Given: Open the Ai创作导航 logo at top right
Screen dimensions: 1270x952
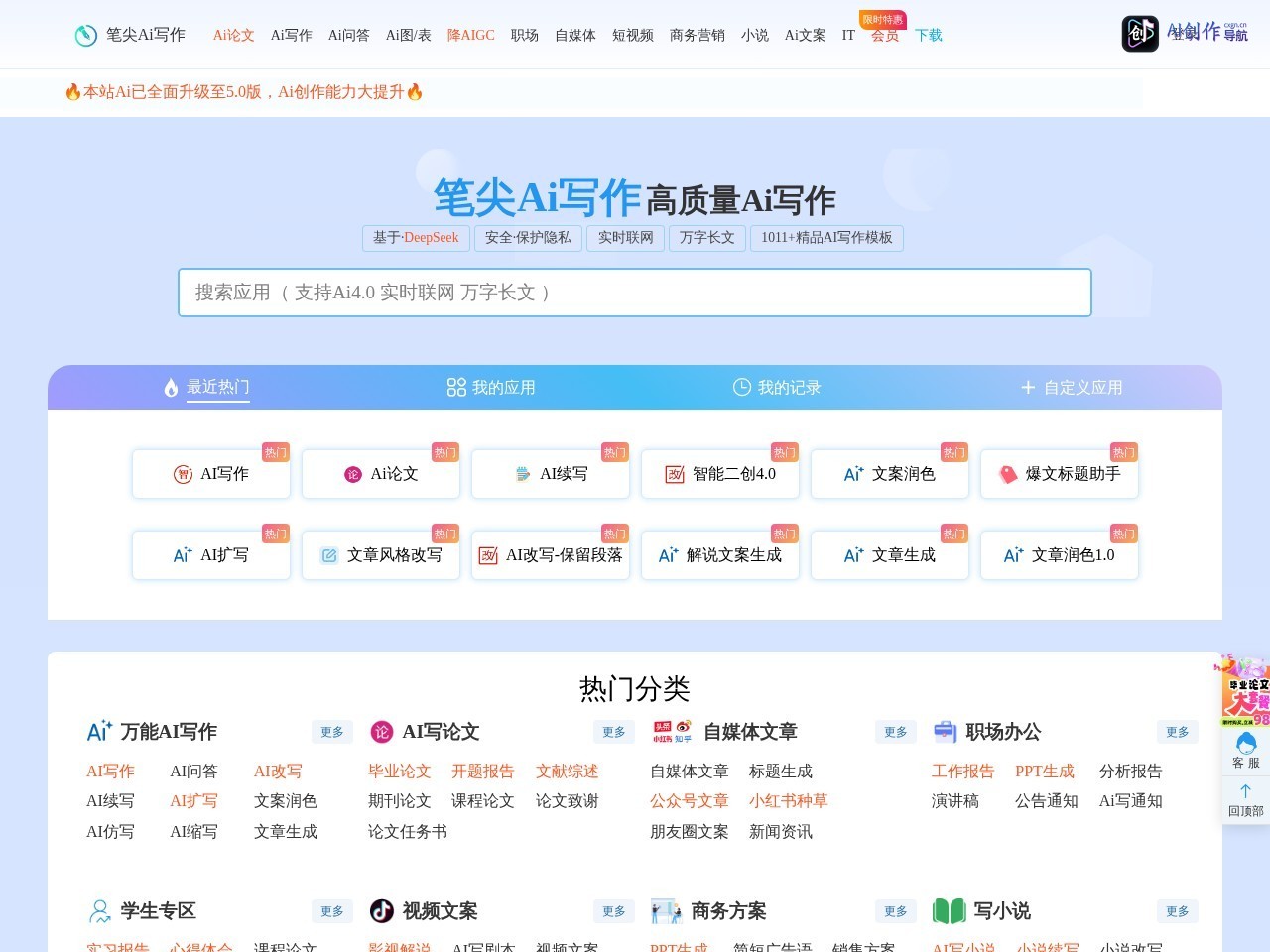Looking at the screenshot, I should 1185,33.
